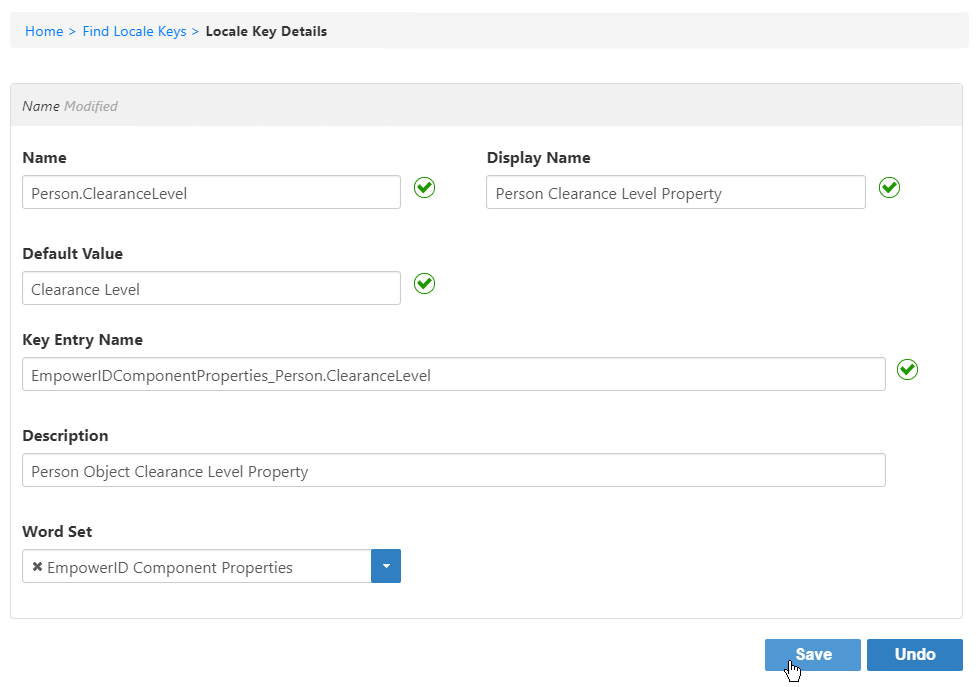The width and height of the screenshot is (978, 687).
Task: Click the Word Set combo box
Action: 200,566
